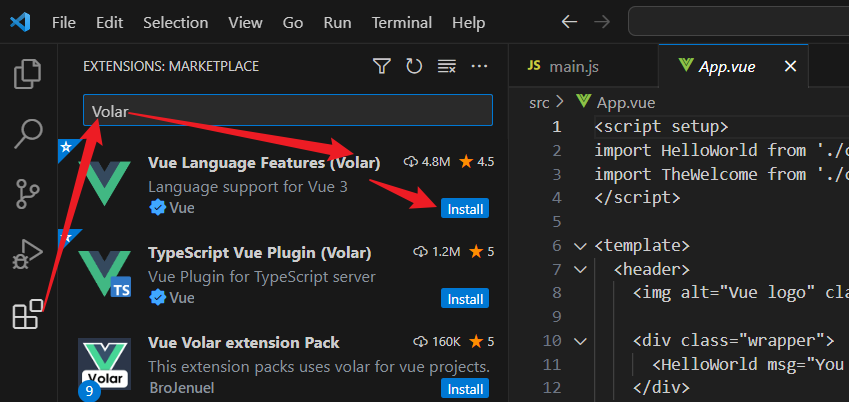Click the Volar search input field
Viewport: 849px width, 402px height.
click(x=288, y=110)
